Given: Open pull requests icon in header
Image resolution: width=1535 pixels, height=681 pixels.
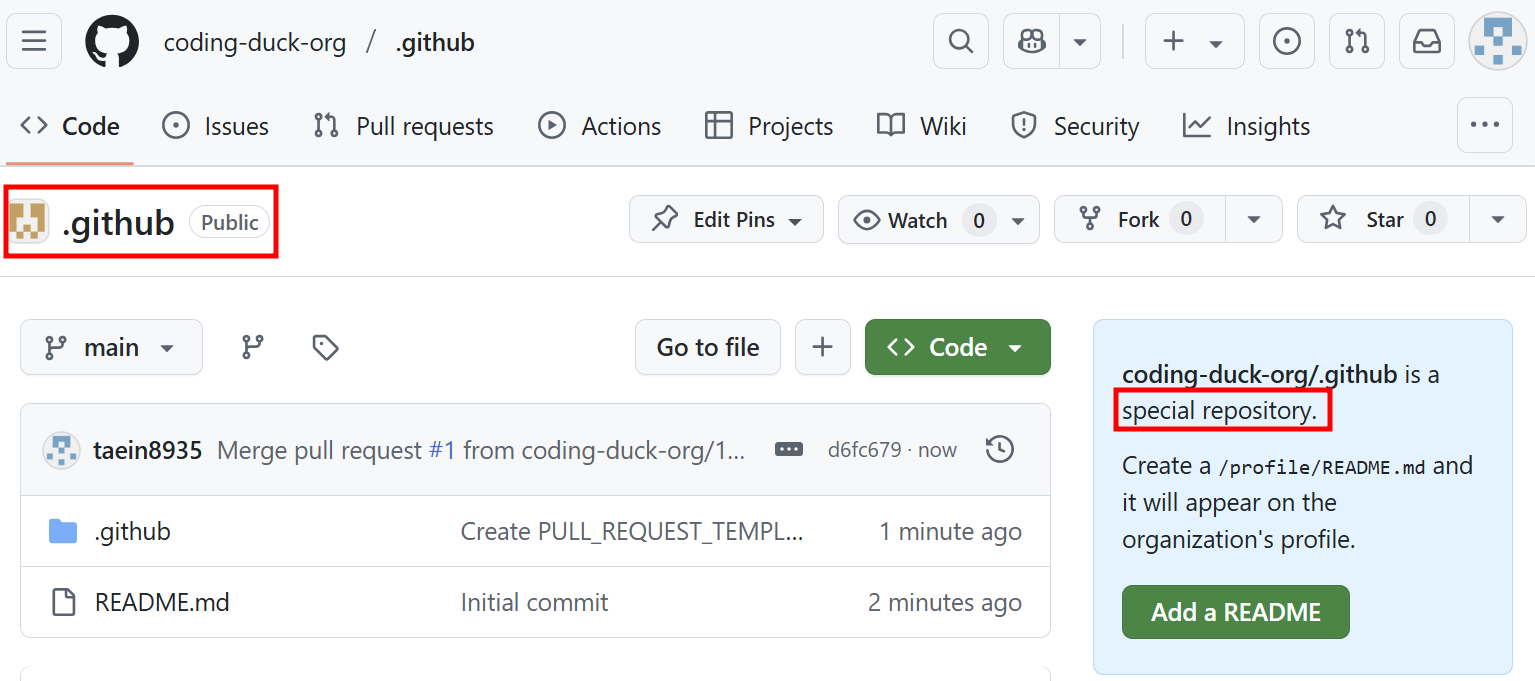Looking at the screenshot, I should point(1357,41).
